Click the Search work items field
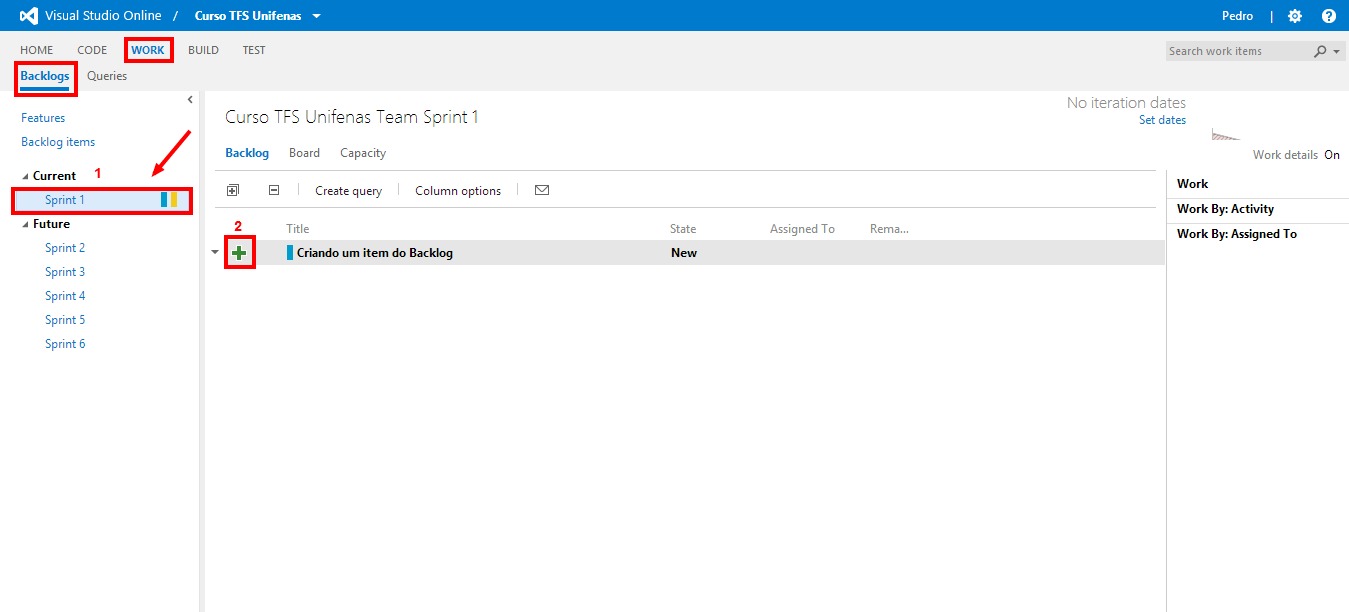The image size is (1349, 612). [1239, 51]
